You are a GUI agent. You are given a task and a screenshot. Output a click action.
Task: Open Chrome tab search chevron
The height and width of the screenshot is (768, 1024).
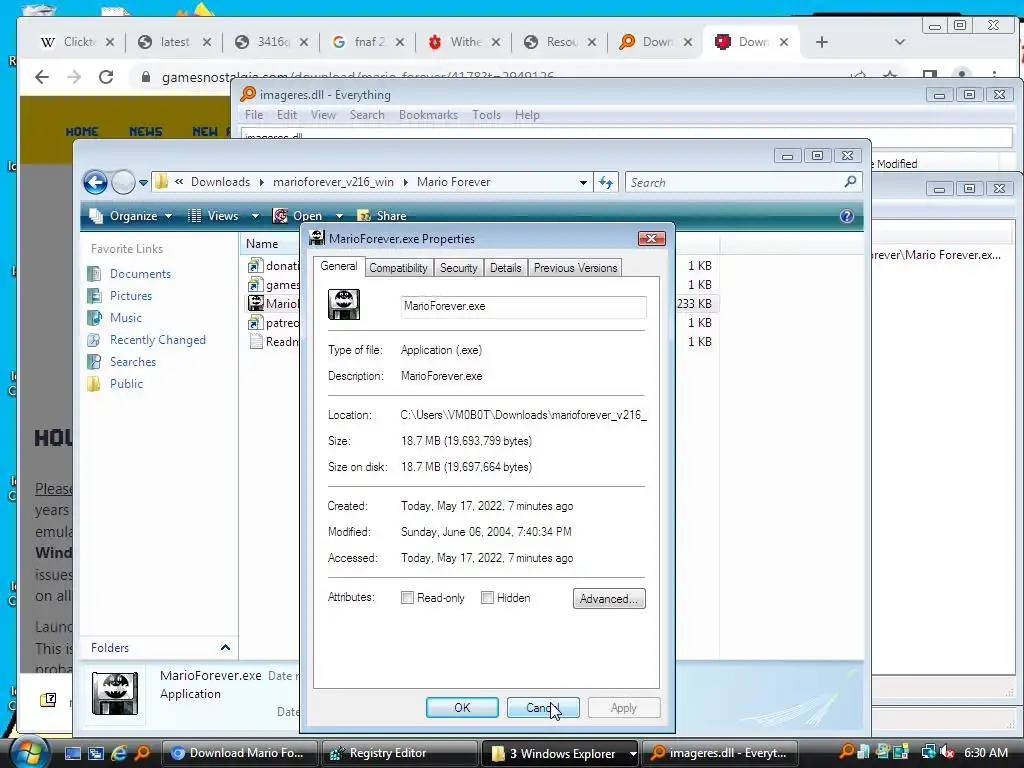pyautogui.click(x=899, y=42)
